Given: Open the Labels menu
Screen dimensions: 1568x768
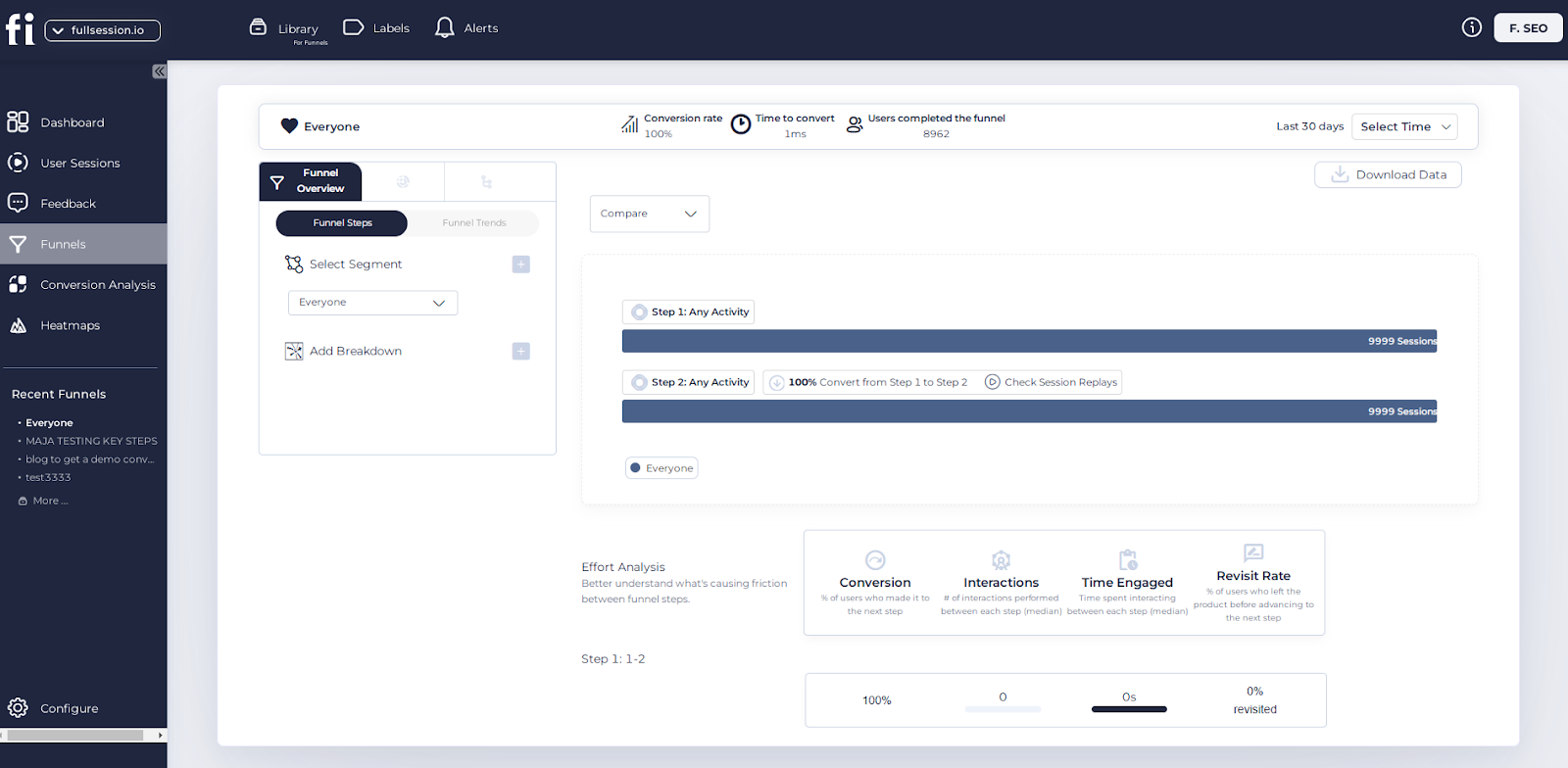Looking at the screenshot, I should click(x=391, y=28).
